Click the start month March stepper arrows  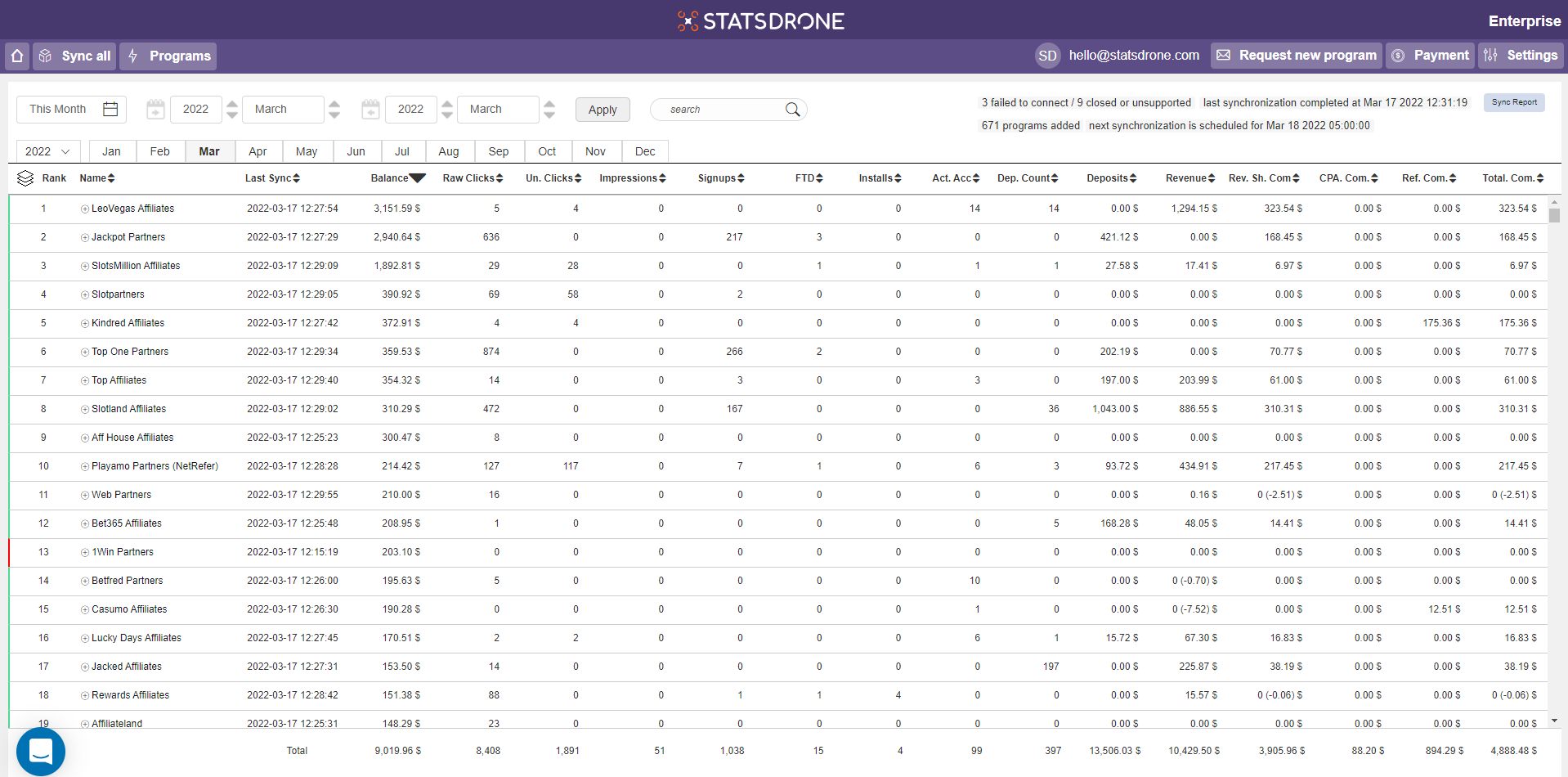coord(334,109)
